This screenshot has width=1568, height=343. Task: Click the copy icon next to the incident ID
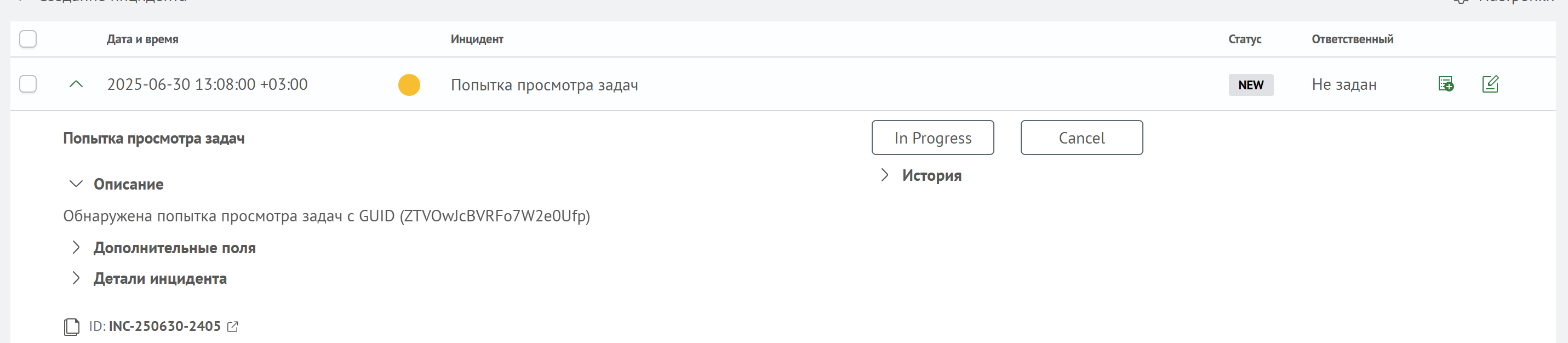click(x=72, y=326)
